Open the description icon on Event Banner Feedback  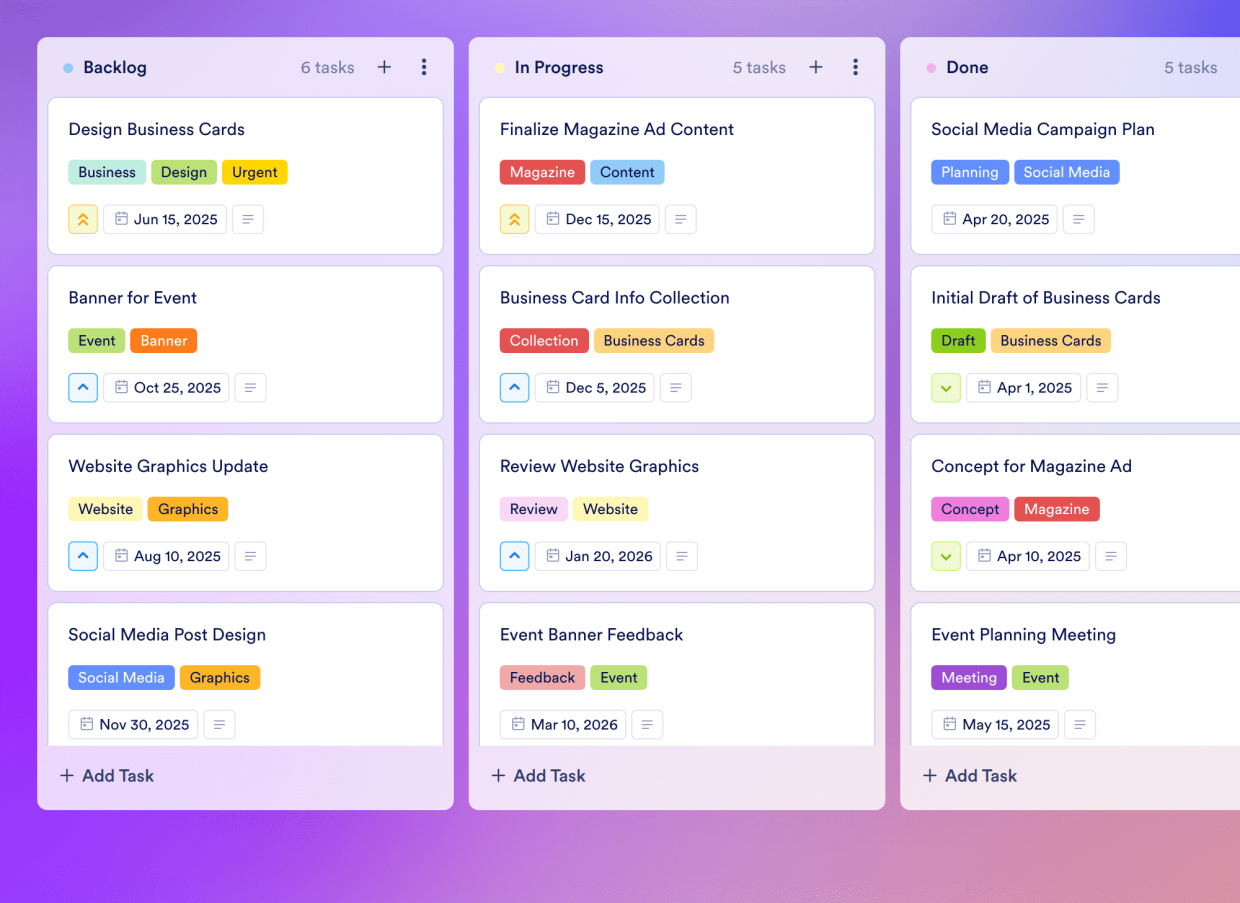[x=648, y=724]
